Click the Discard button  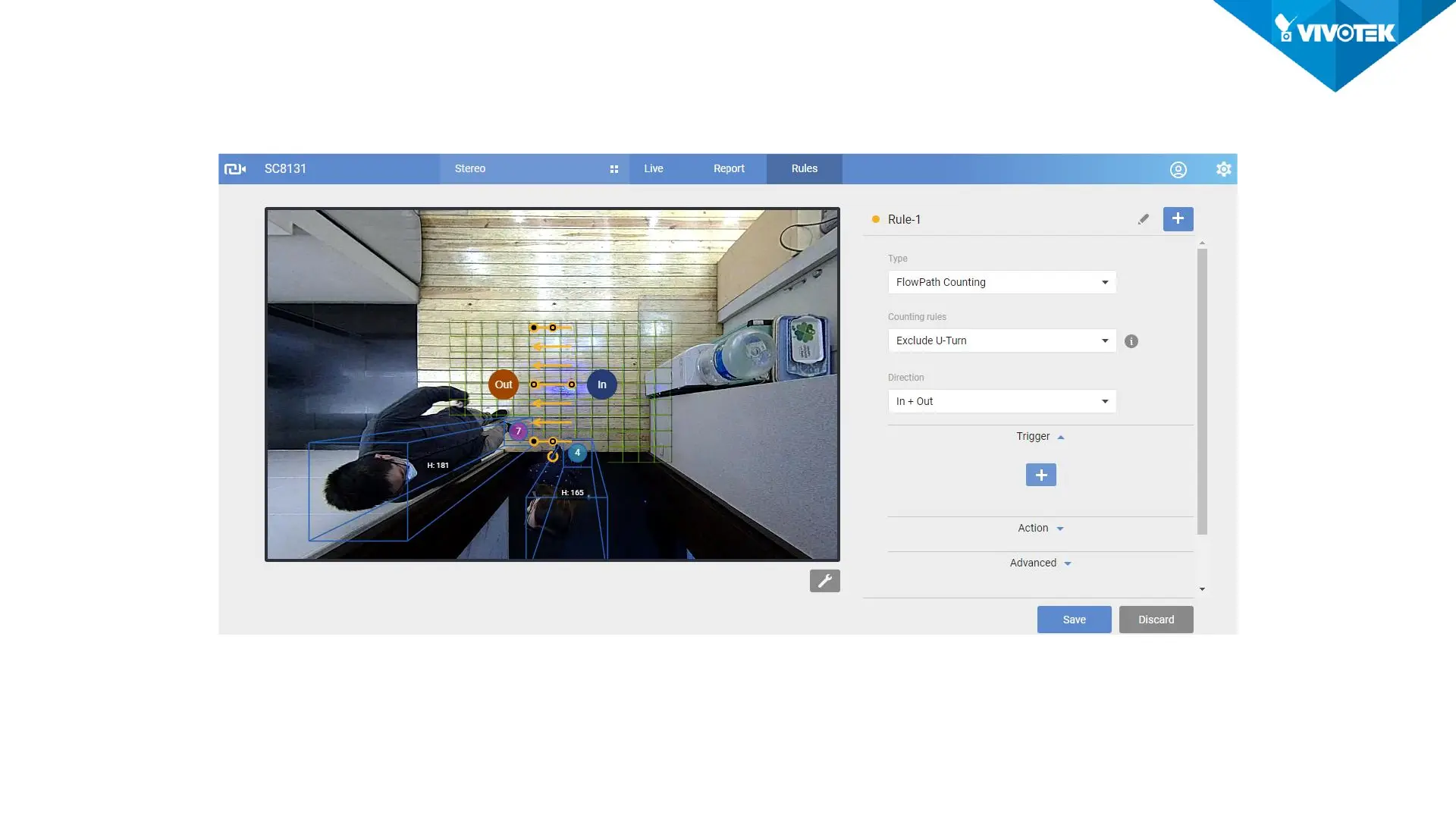1156,620
